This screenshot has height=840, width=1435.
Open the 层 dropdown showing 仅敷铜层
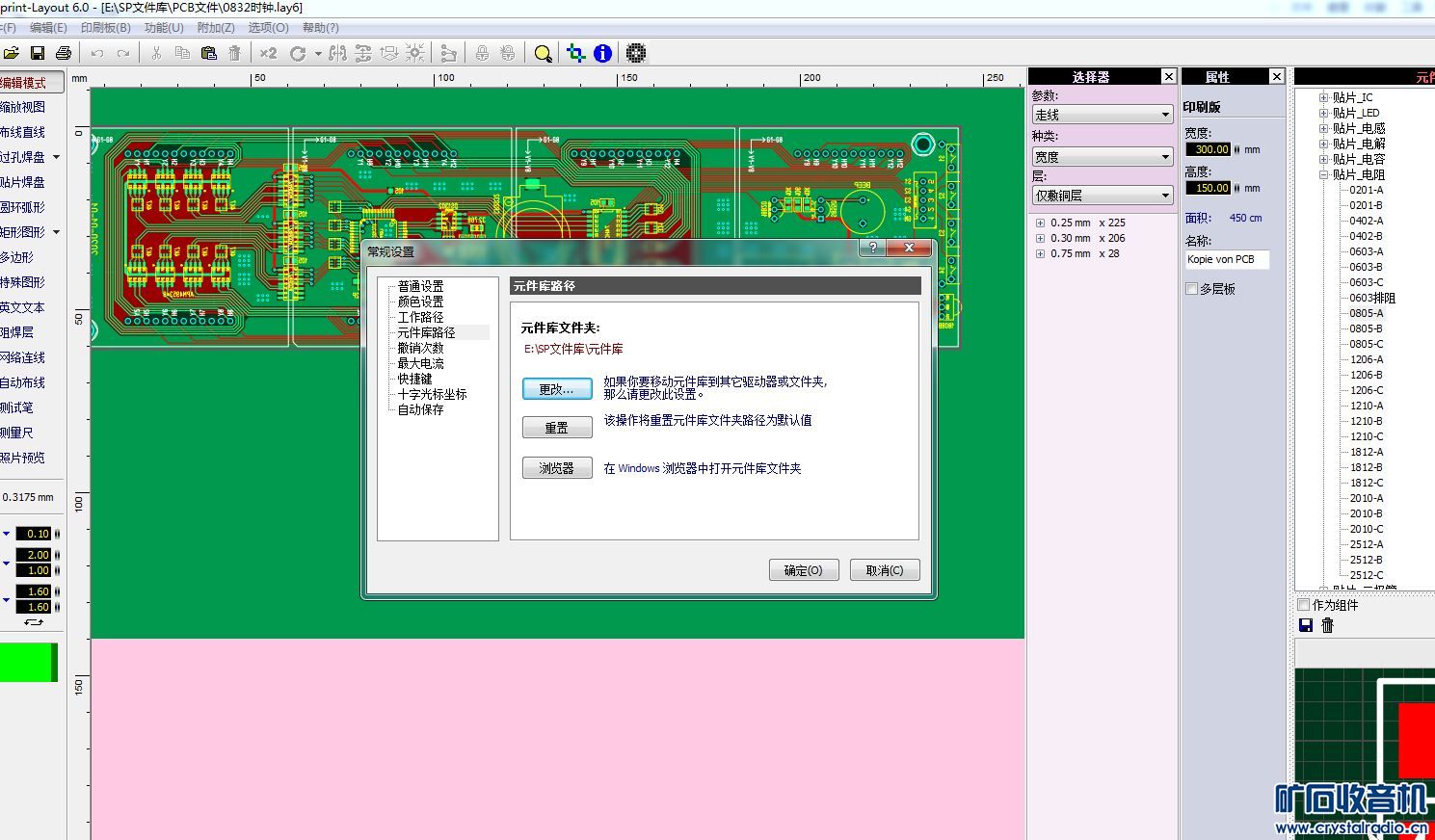[x=1102, y=196]
